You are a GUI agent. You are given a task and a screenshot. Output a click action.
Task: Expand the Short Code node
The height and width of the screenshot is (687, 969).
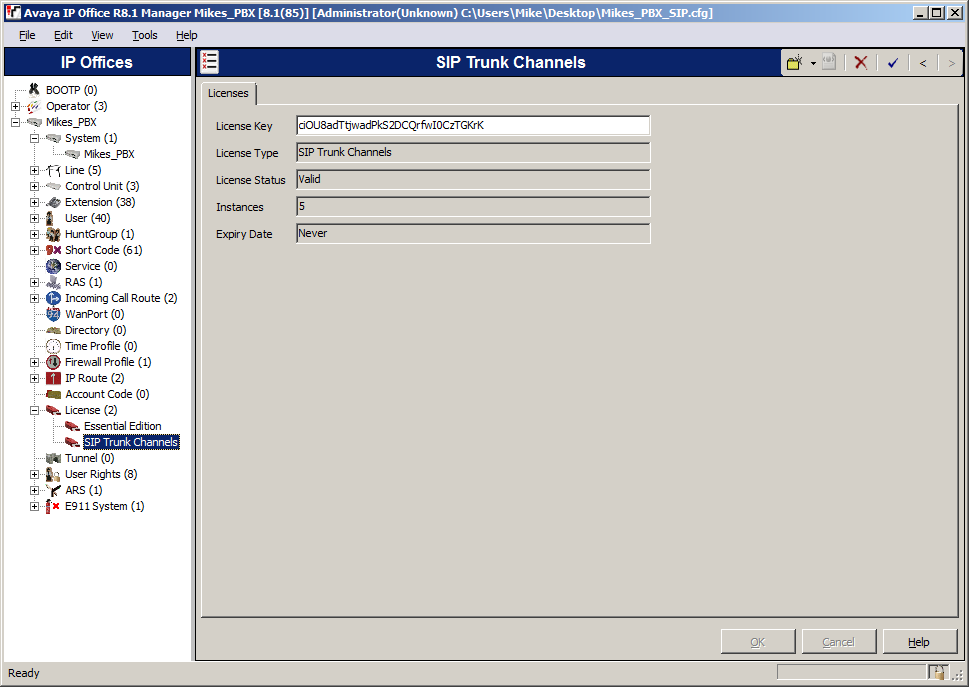[35, 250]
